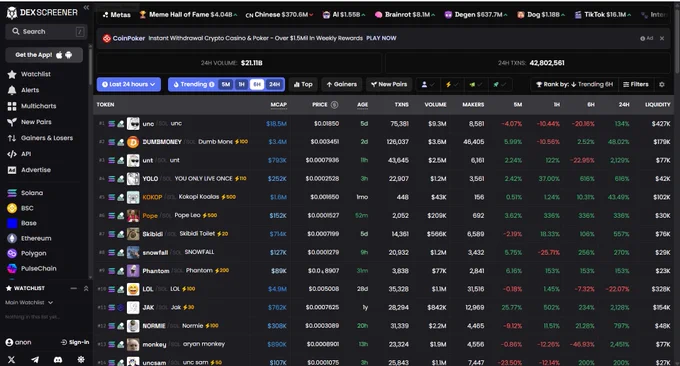Toggle the rocket launchpad filter
The height and width of the screenshot is (366, 680).
(x=499, y=85)
